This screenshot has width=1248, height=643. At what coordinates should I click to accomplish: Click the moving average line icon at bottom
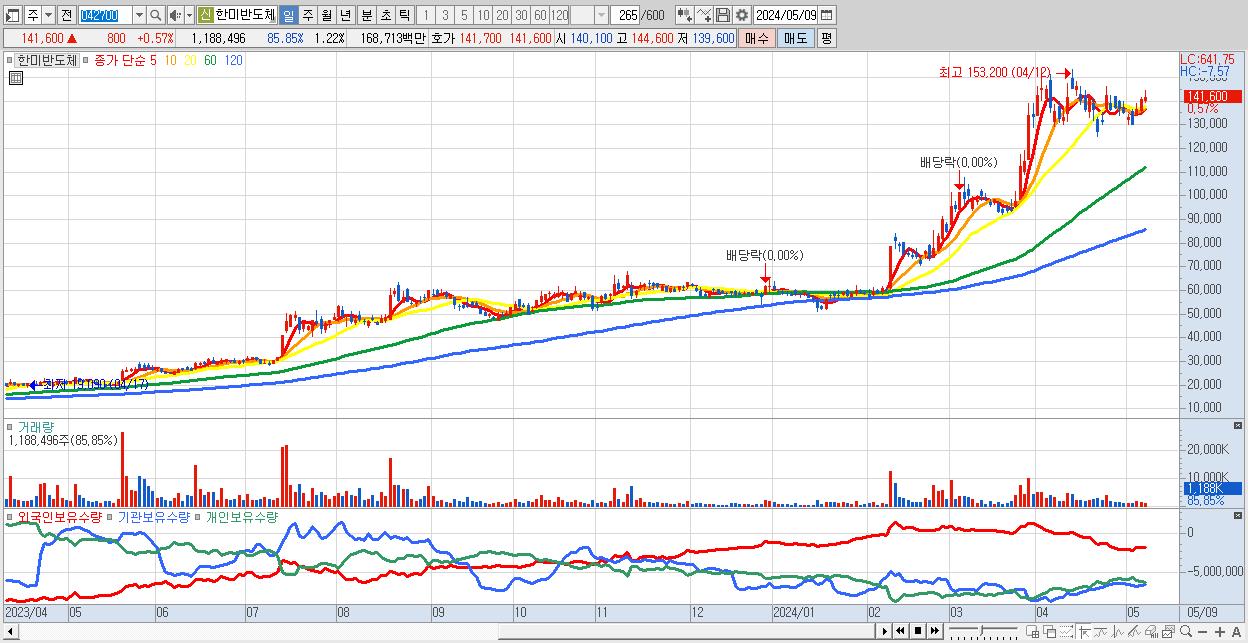tap(1101, 631)
